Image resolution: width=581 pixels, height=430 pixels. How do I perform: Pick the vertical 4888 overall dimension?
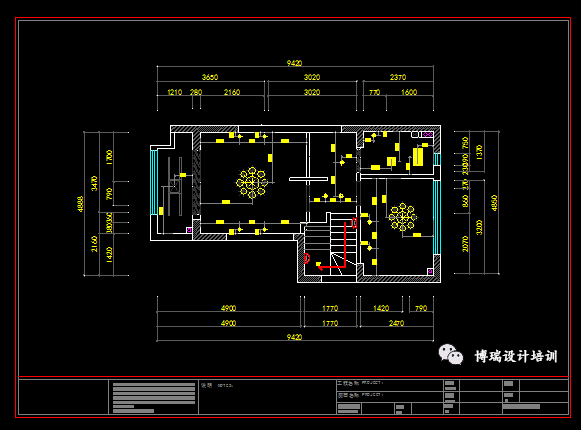pos(80,204)
